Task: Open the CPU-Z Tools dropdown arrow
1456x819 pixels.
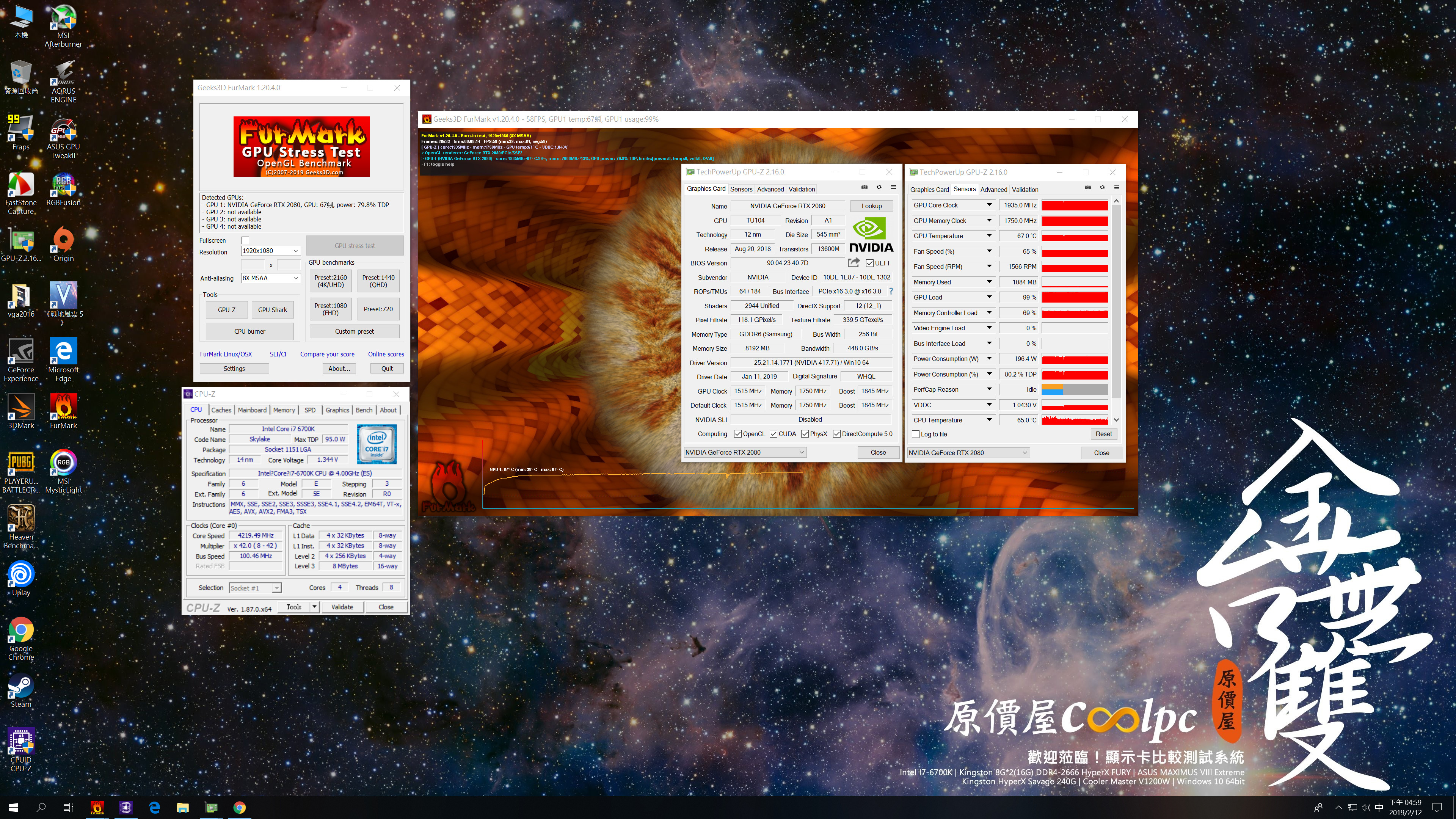Action: [314, 607]
